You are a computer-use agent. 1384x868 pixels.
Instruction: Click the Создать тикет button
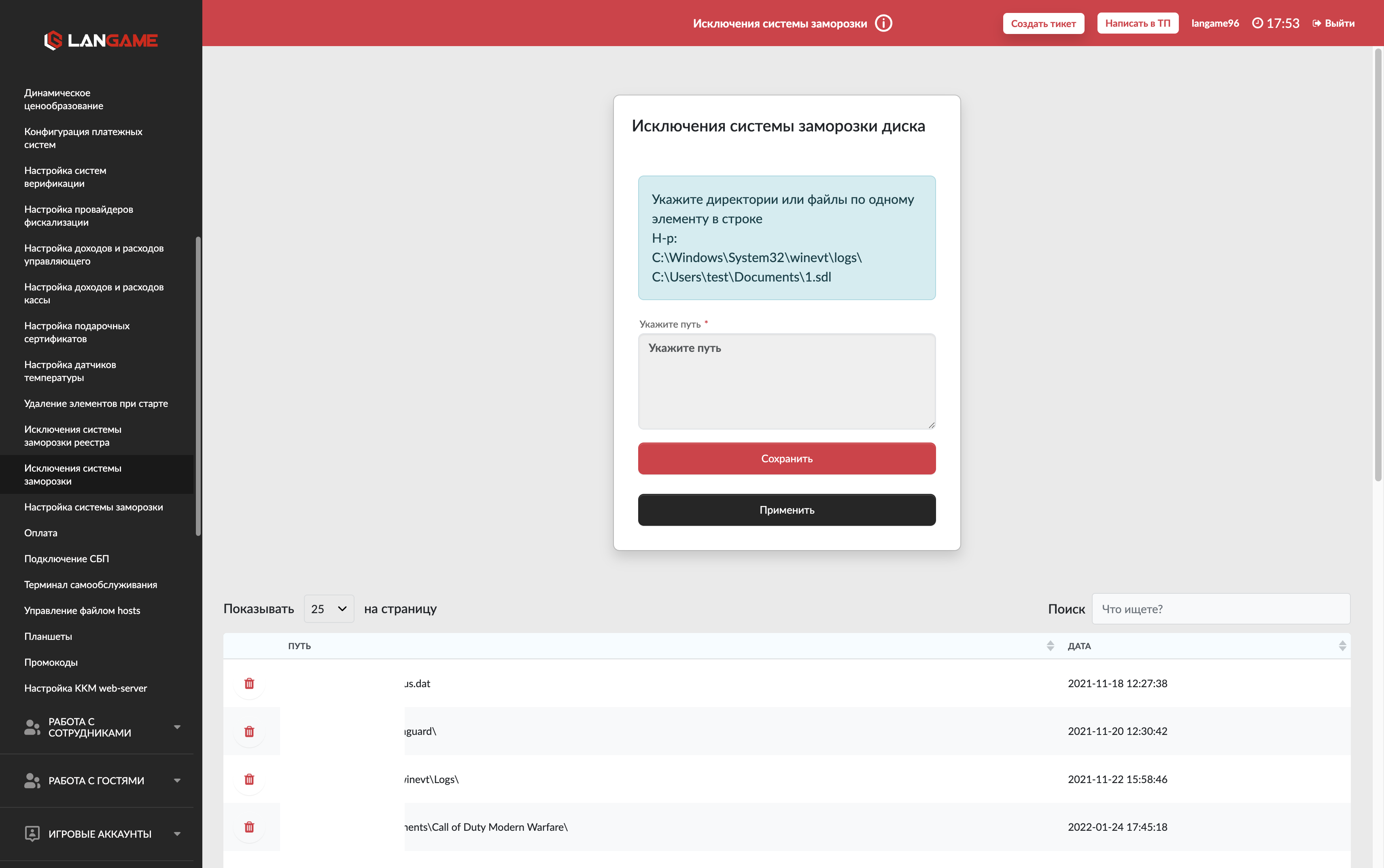click(x=1043, y=23)
